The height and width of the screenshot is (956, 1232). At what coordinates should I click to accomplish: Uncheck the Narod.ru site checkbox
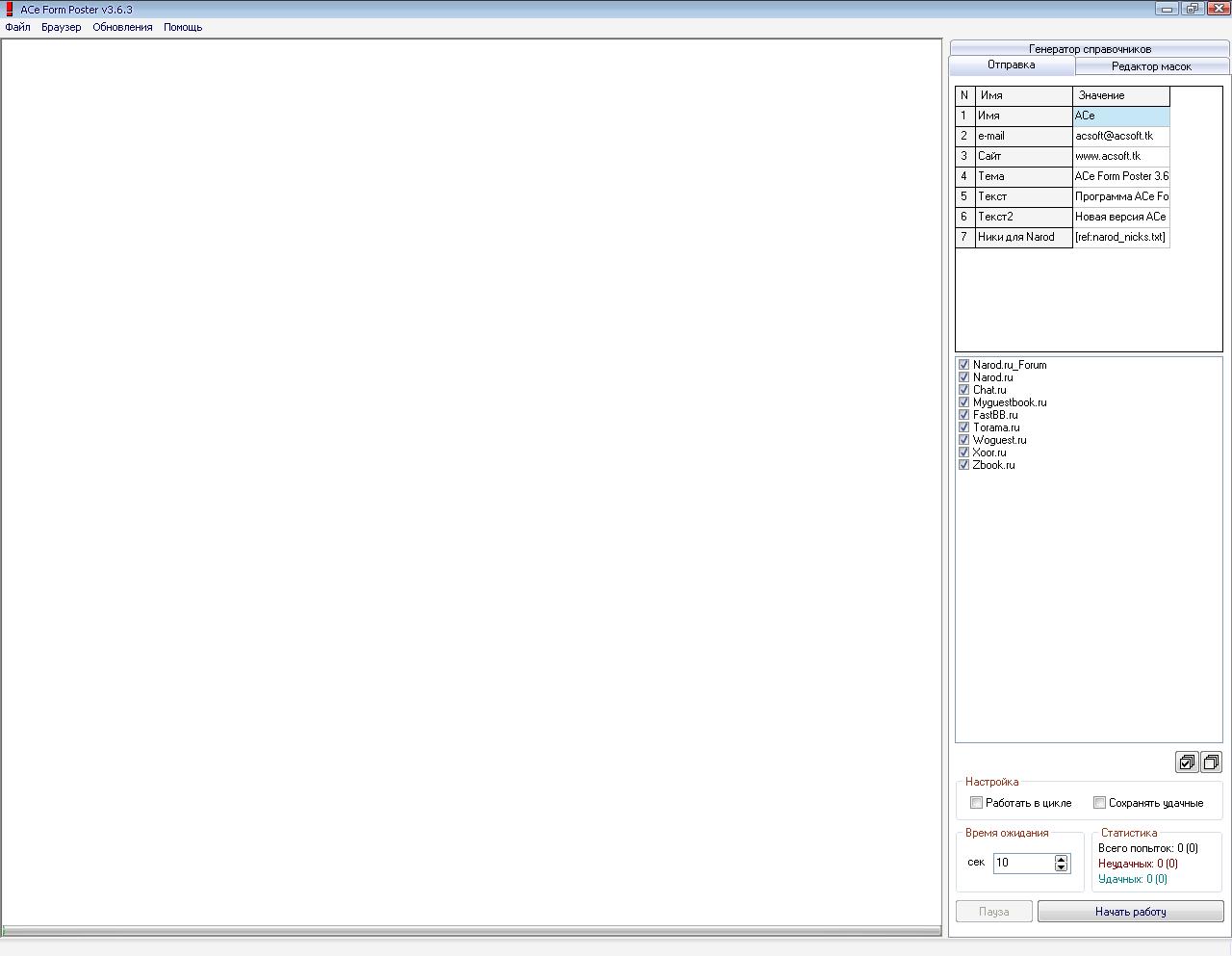(963, 377)
